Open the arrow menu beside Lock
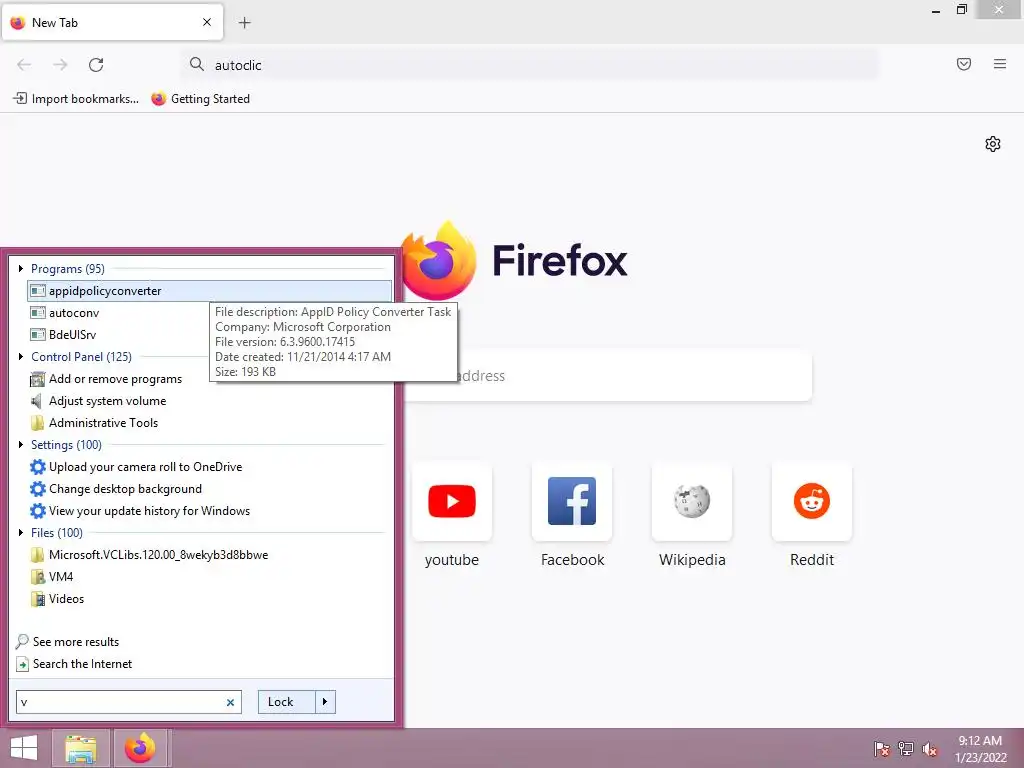The image size is (1024, 768). [x=325, y=702]
